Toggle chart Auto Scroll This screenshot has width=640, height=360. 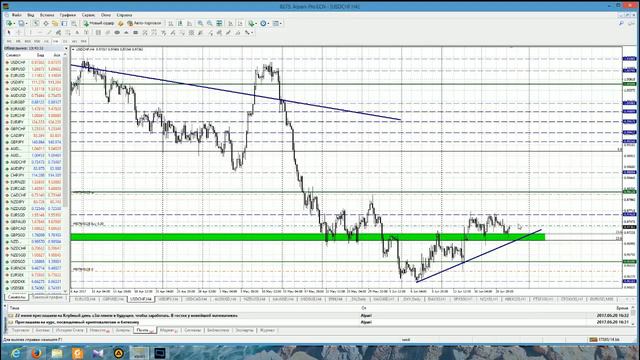[231, 23]
